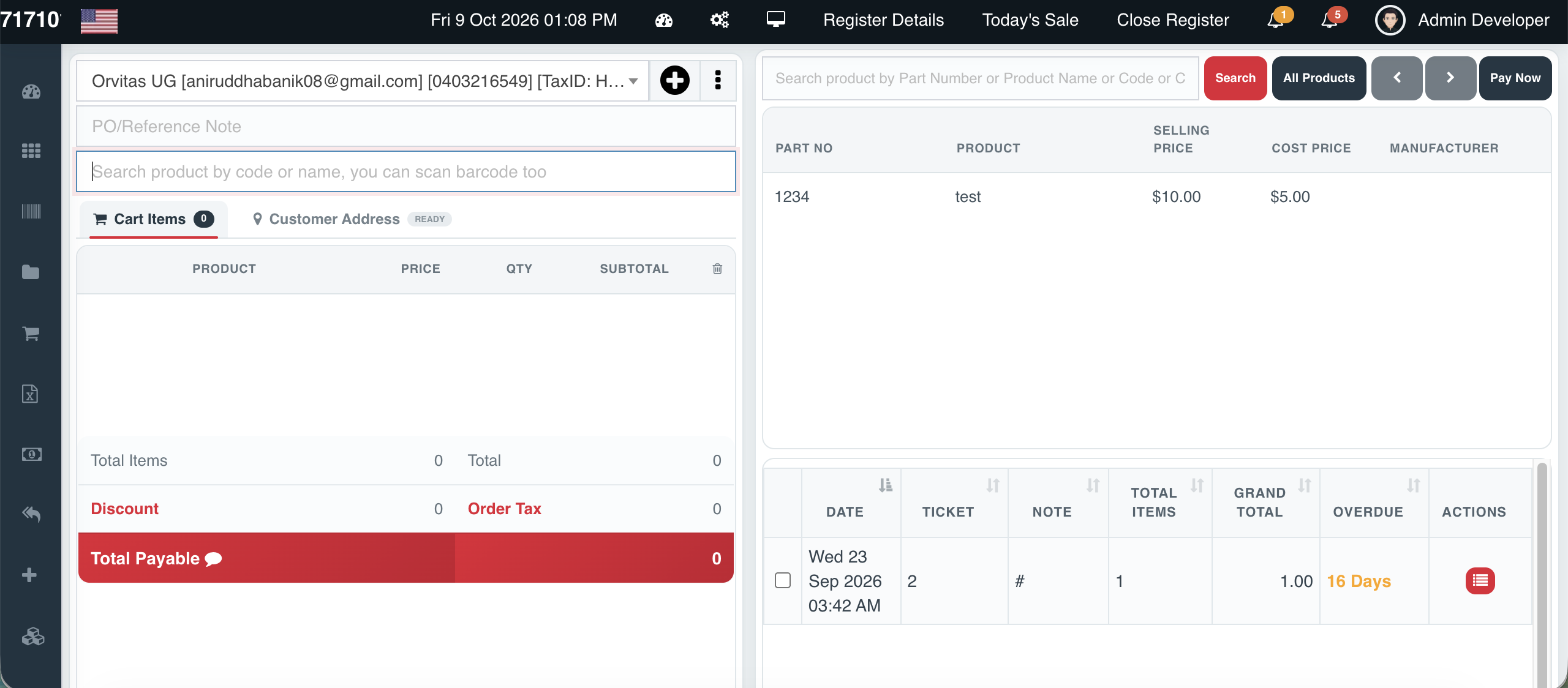This screenshot has height=688, width=1568.
Task: Click the reply-all returns sidebar icon
Action: tap(31, 514)
